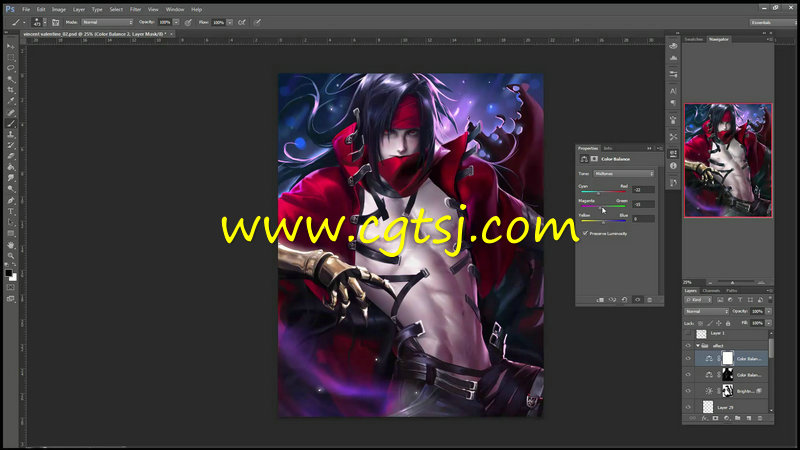Open Opacity slider arrow in options bar
Image resolution: width=800 pixels, height=450 pixels.
tap(177, 22)
